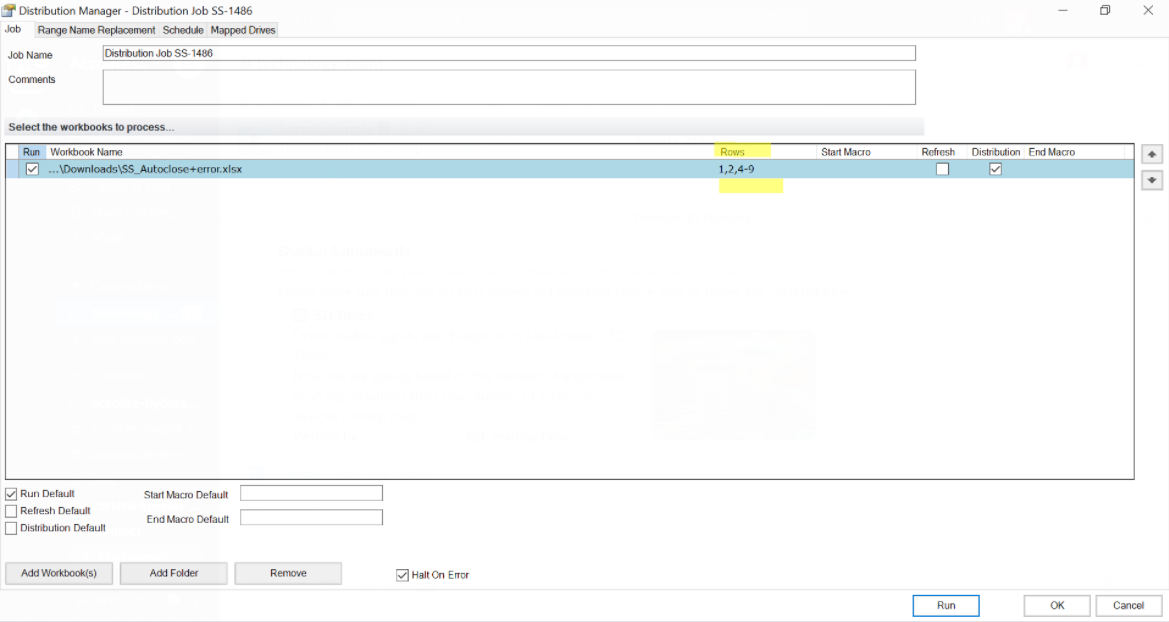The height and width of the screenshot is (622, 1169).
Task: Click the Add Folder button
Action: [x=173, y=573]
